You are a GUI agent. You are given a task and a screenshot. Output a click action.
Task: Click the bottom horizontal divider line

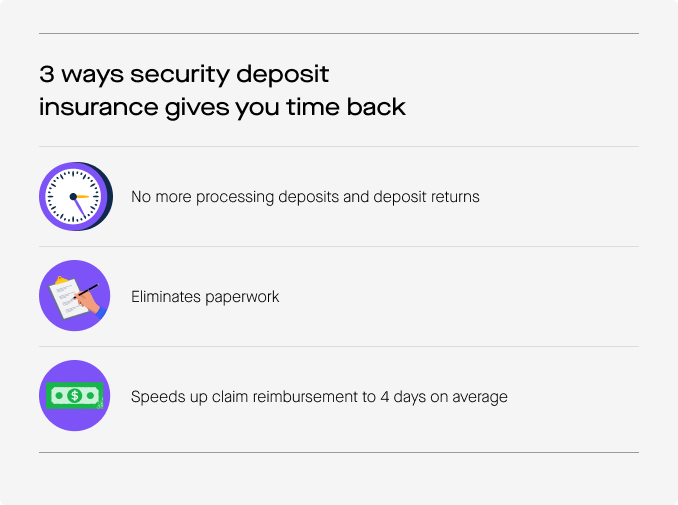click(339, 453)
